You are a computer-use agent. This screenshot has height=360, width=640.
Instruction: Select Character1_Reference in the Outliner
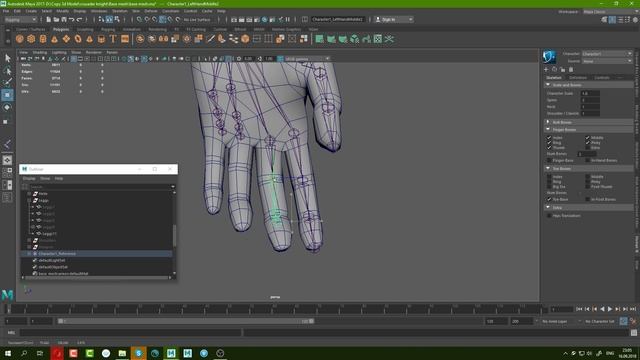[57, 254]
